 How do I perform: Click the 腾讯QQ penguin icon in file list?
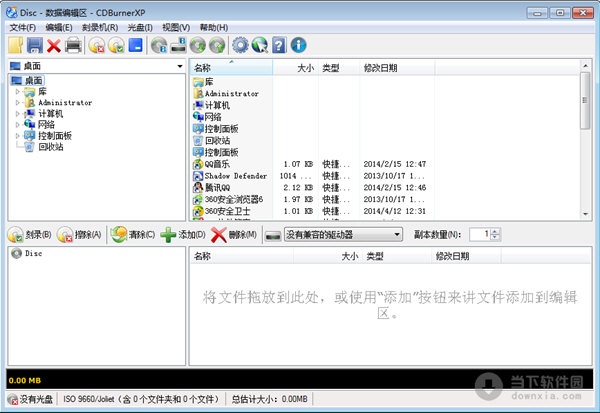click(197, 188)
